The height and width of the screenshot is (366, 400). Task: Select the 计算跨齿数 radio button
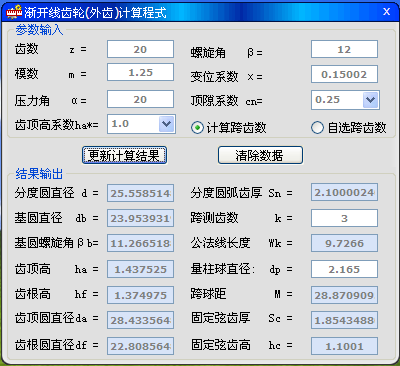coord(197,128)
